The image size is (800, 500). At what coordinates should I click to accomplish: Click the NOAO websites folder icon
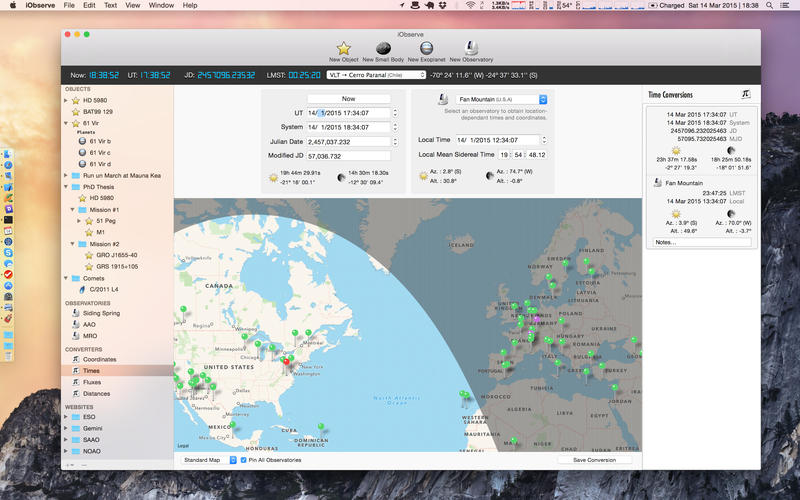pos(76,451)
